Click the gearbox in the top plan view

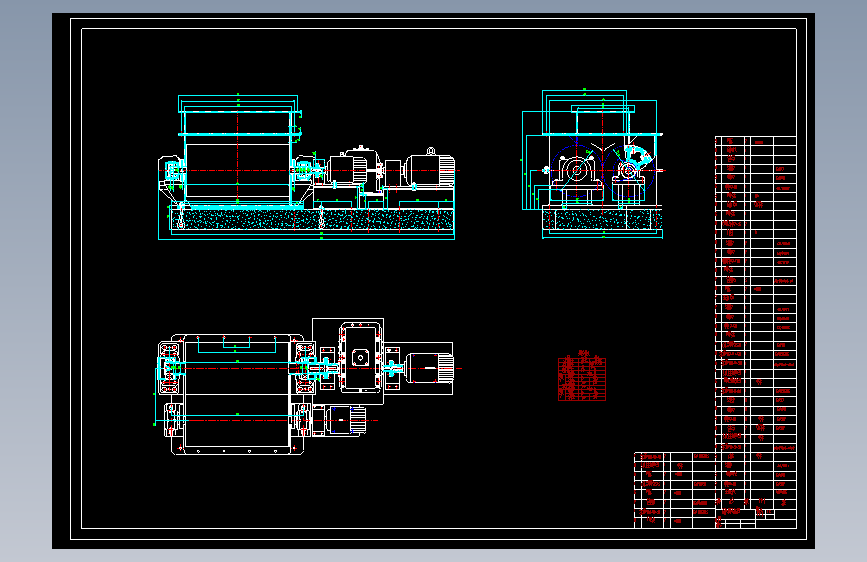[x=361, y=357]
